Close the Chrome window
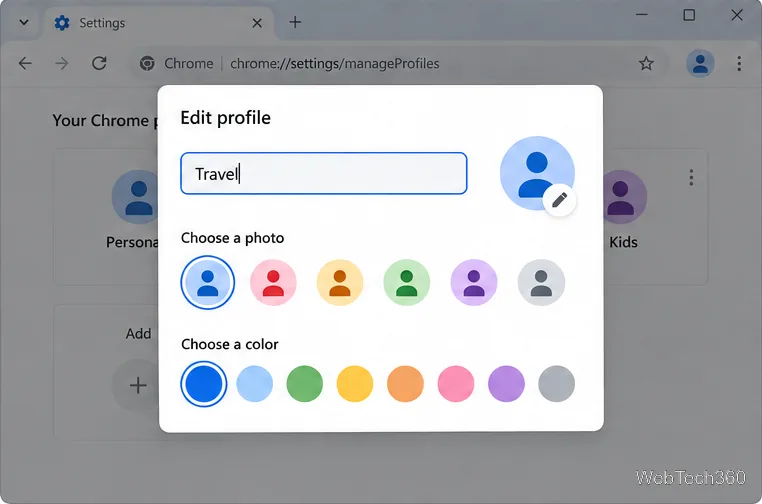Screen dimensions: 762x504 (737, 15)
